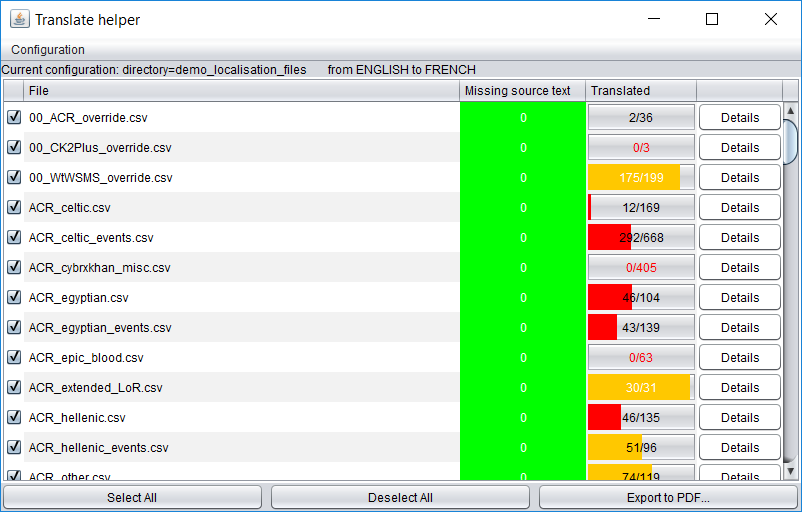Click the File column header

click(241, 91)
